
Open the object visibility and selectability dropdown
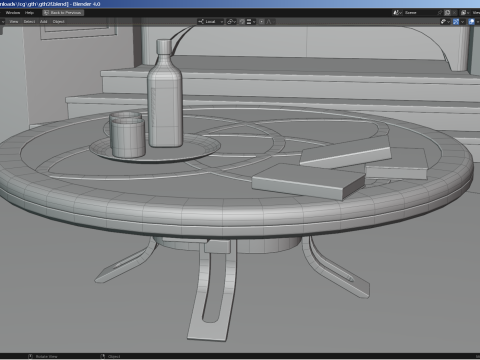coord(445,22)
